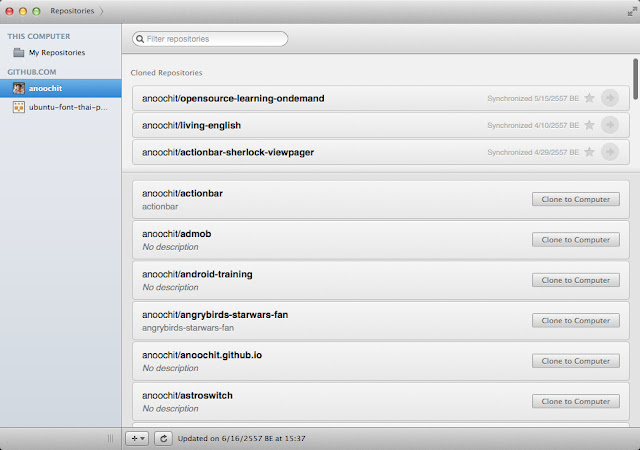Open opensource-learning-ondemand with its arrow button
The image size is (640, 450).
(x=610, y=98)
